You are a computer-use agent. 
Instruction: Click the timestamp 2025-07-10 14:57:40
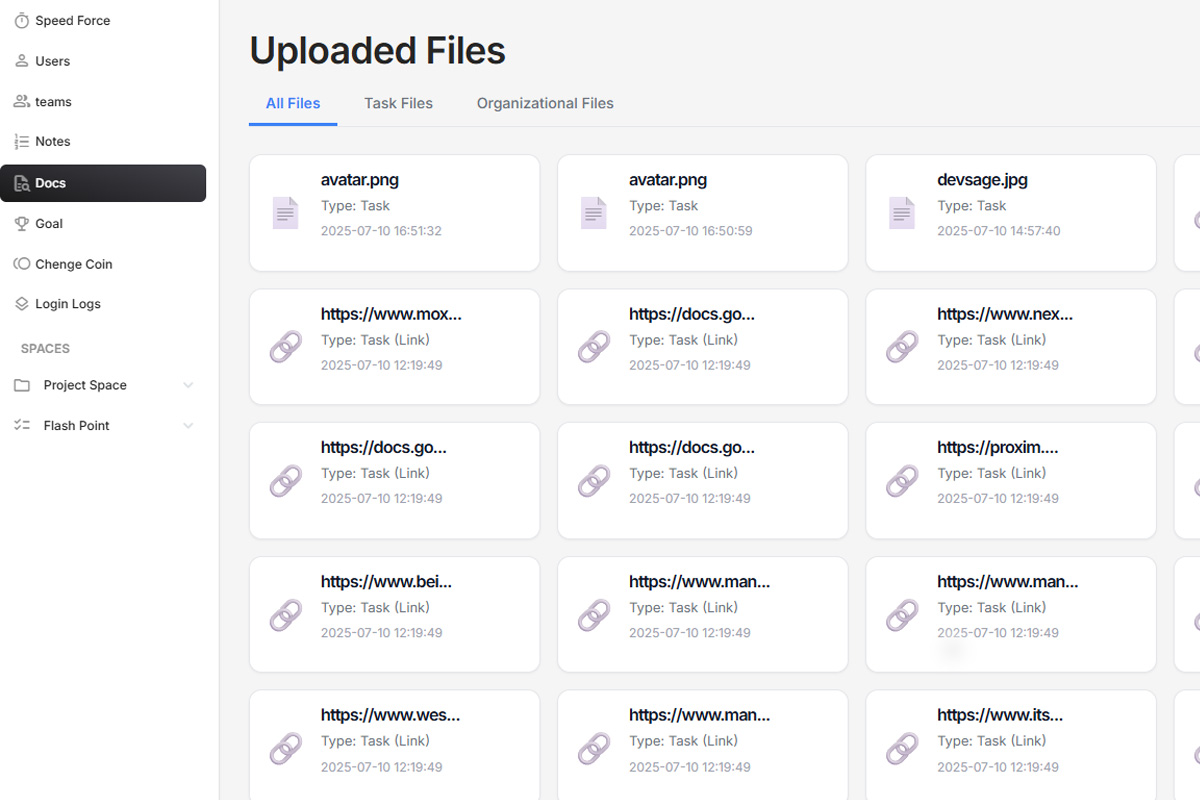pos(999,231)
